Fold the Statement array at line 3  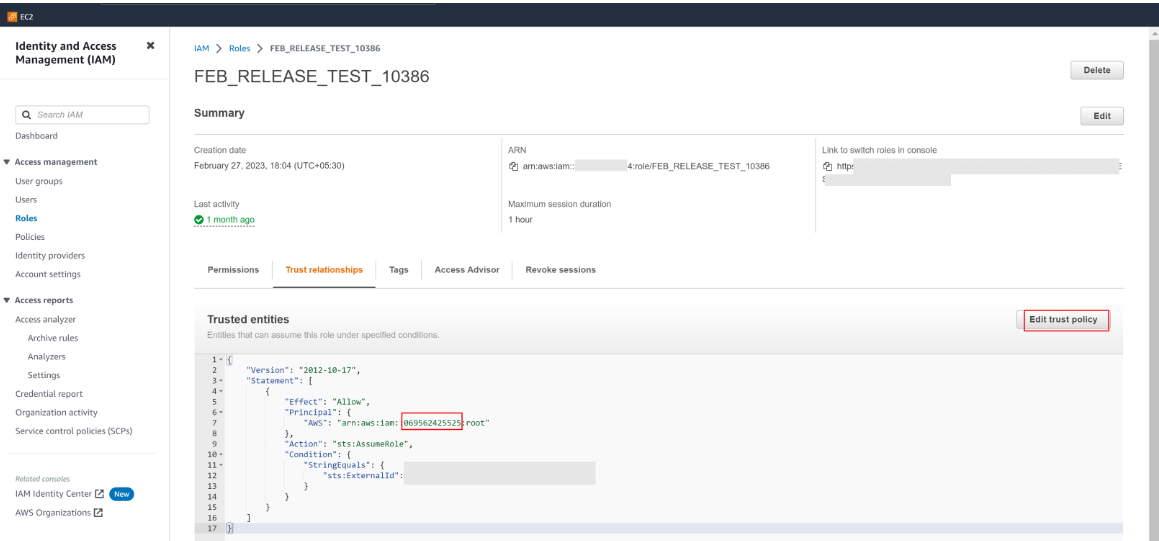pos(221,381)
